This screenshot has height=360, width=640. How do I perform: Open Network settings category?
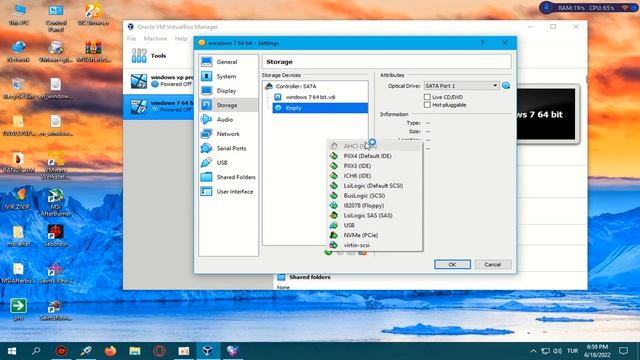coord(228,134)
